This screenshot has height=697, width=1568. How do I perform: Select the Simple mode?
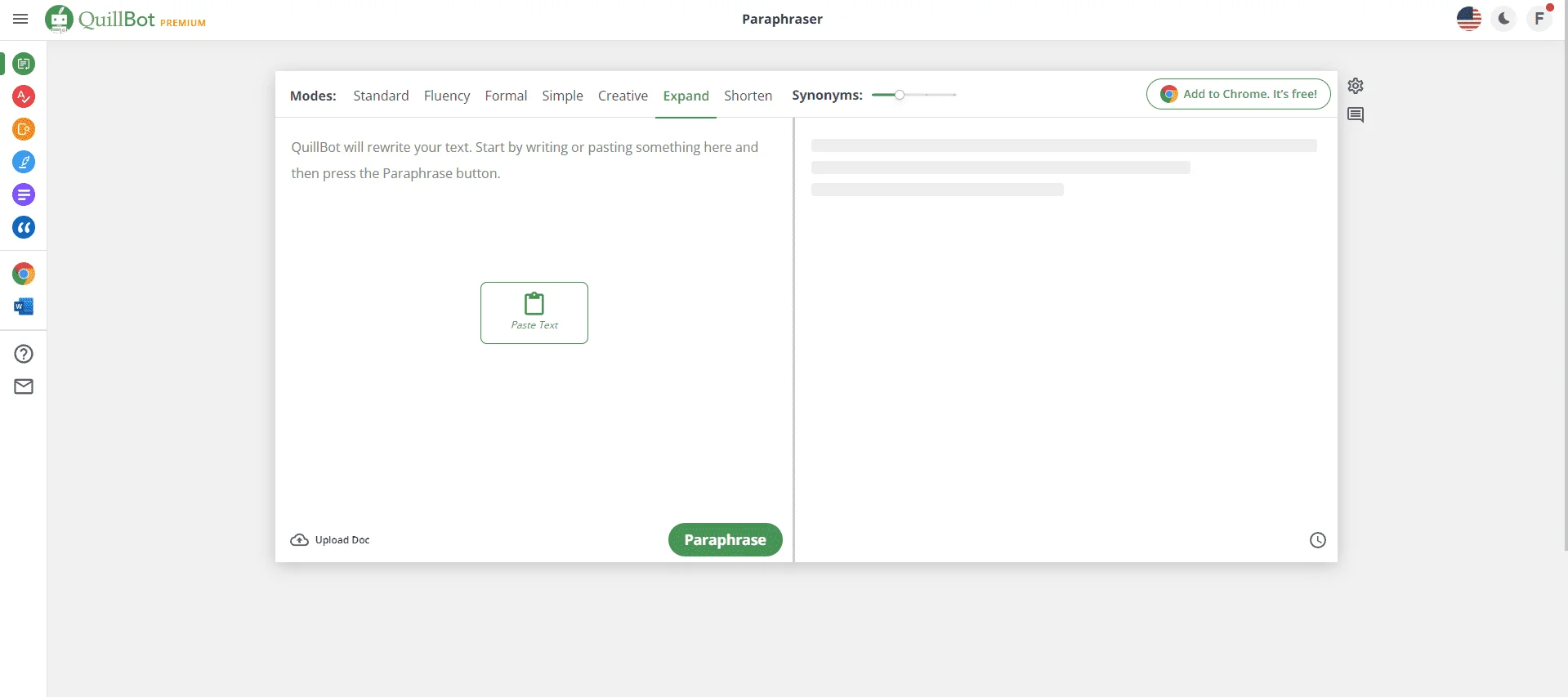point(562,96)
